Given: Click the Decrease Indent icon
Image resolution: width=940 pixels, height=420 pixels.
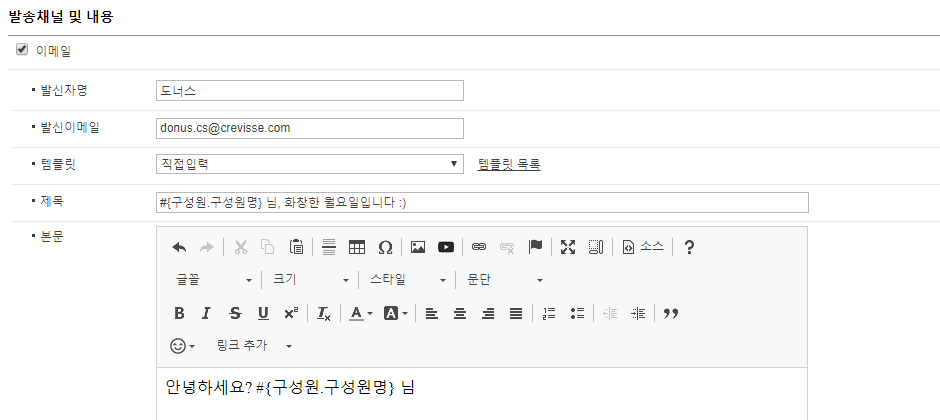Looking at the screenshot, I should (x=610, y=313).
